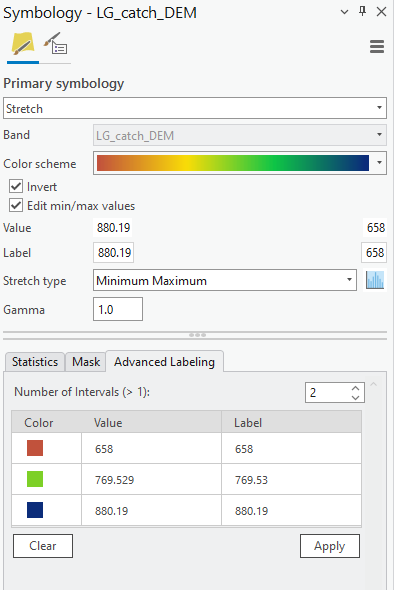Close the Symbology pane

381,12
